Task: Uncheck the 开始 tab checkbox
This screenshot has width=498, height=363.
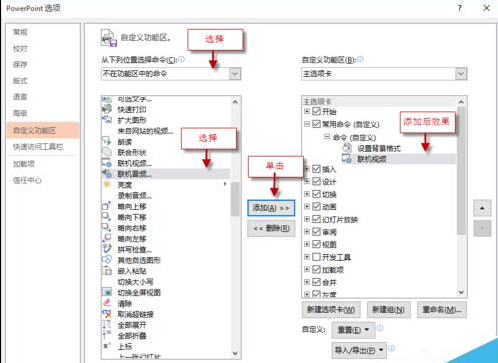Action: pyautogui.click(x=316, y=111)
